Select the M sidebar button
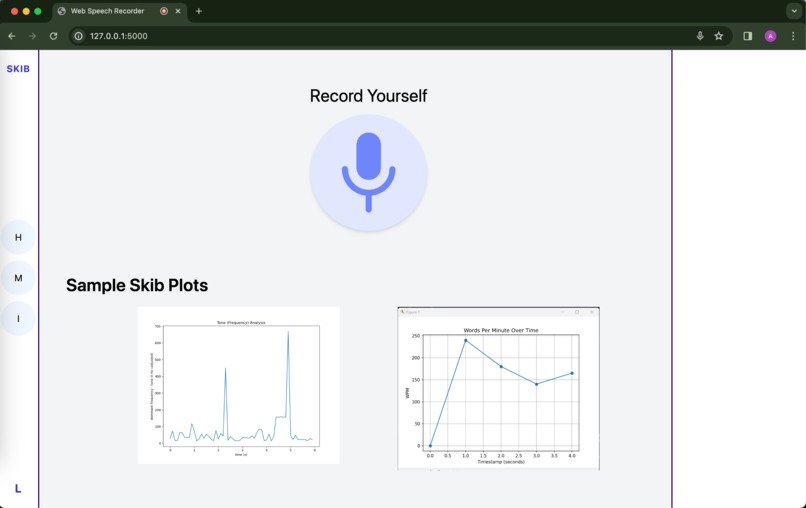 [x=18, y=278]
